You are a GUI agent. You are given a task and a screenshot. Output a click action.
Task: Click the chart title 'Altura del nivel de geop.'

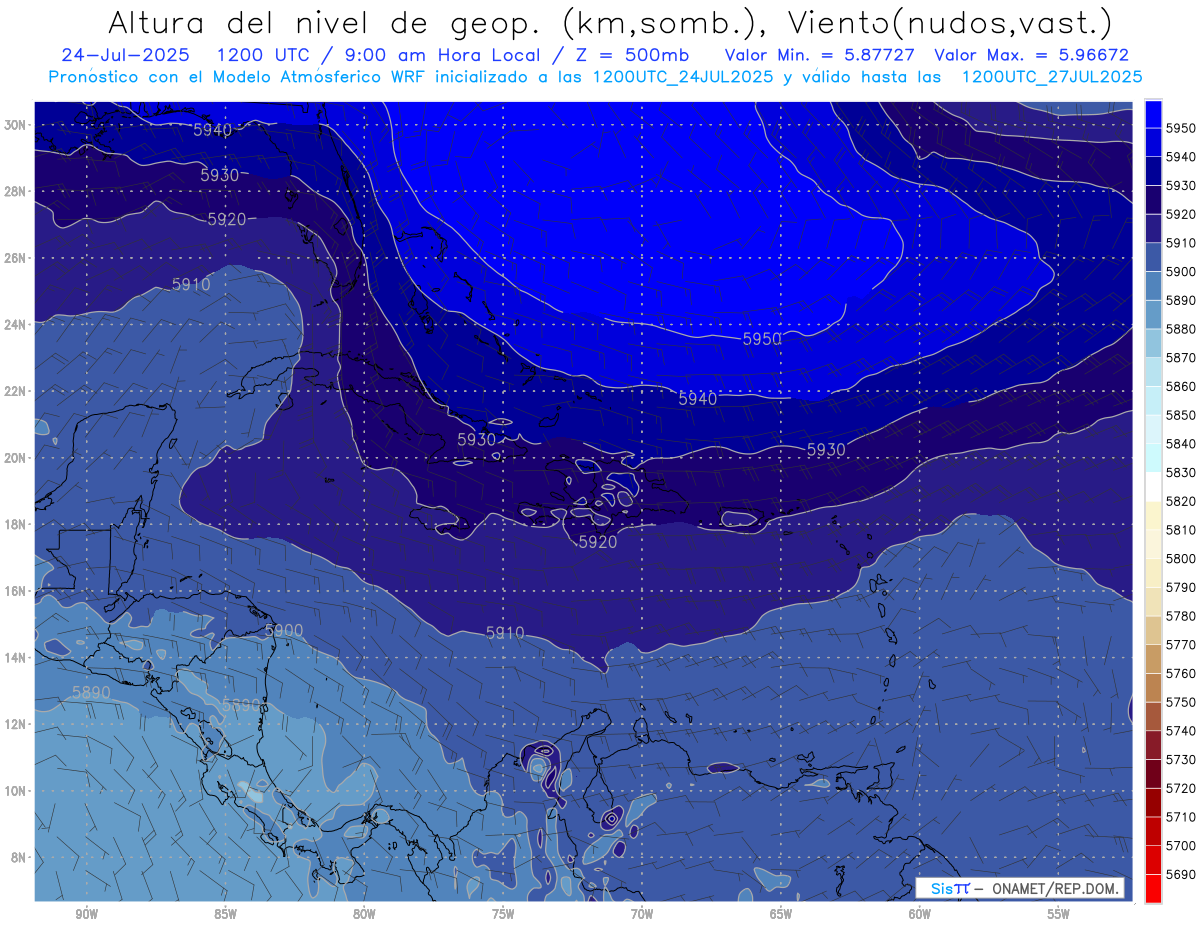326,23
